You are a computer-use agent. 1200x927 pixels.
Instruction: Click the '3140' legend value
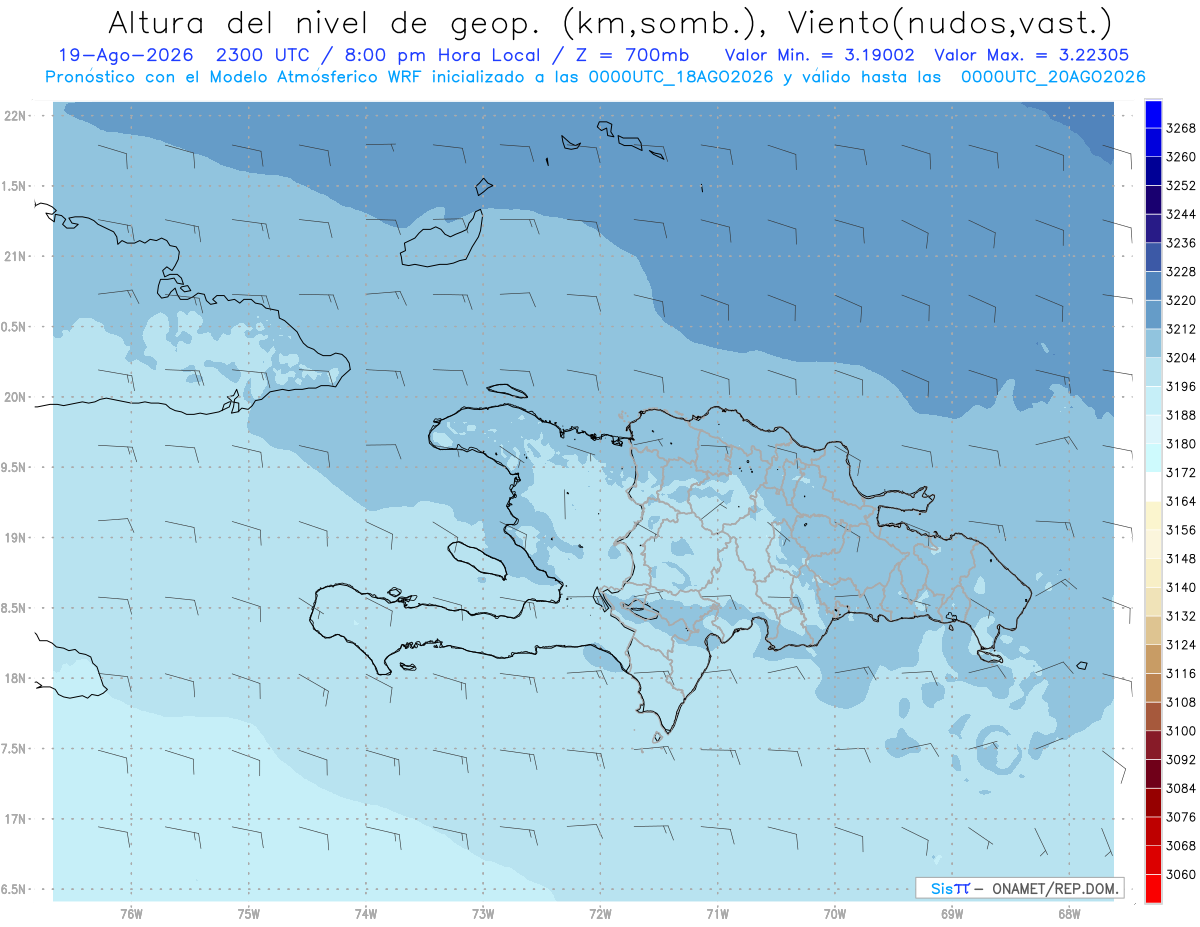tap(1181, 587)
